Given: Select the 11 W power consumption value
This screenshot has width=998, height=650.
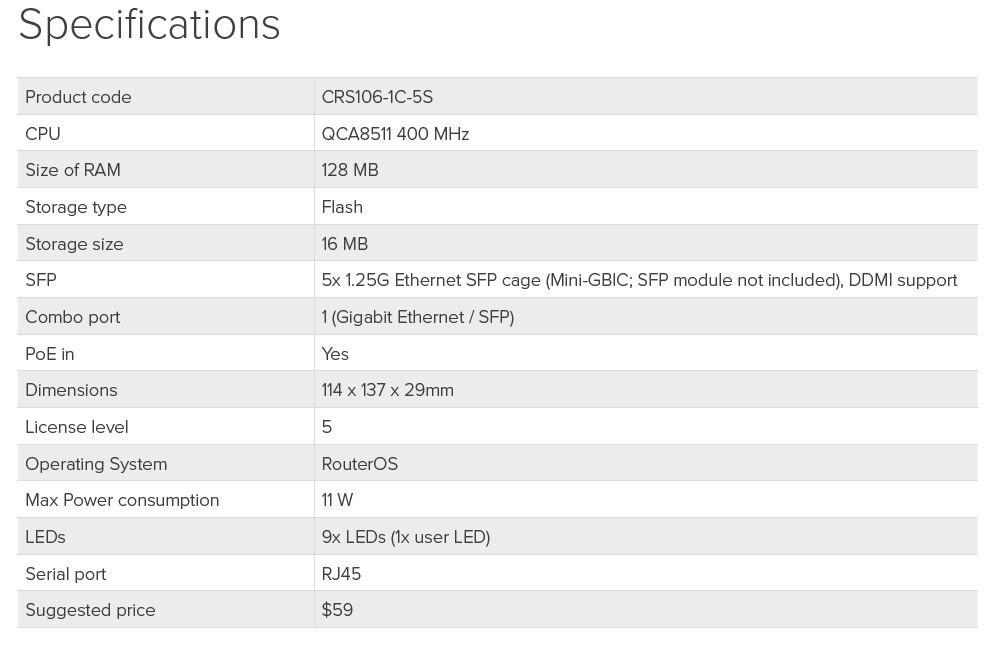Looking at the screenshot, I should tap(337, 500).
